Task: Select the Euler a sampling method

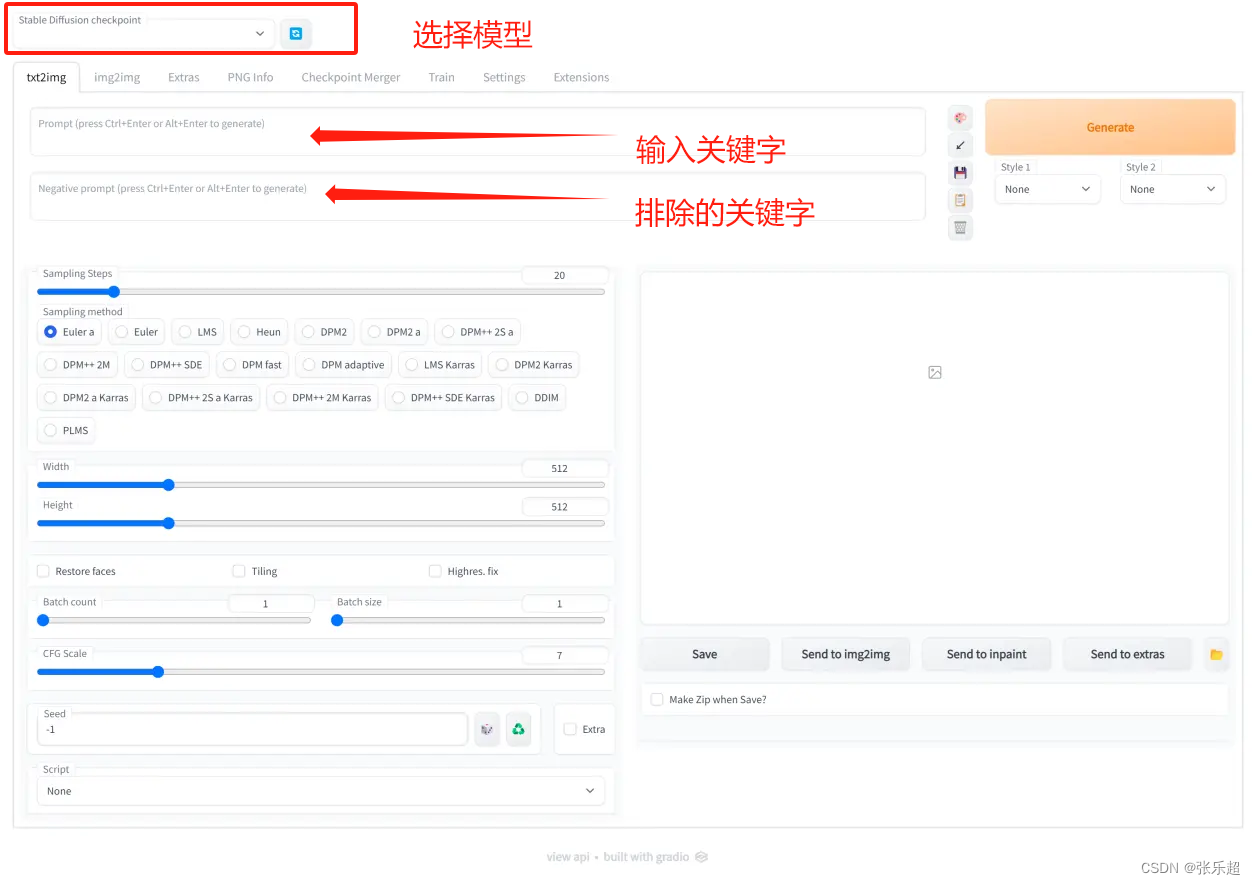Action: [70, 332]
